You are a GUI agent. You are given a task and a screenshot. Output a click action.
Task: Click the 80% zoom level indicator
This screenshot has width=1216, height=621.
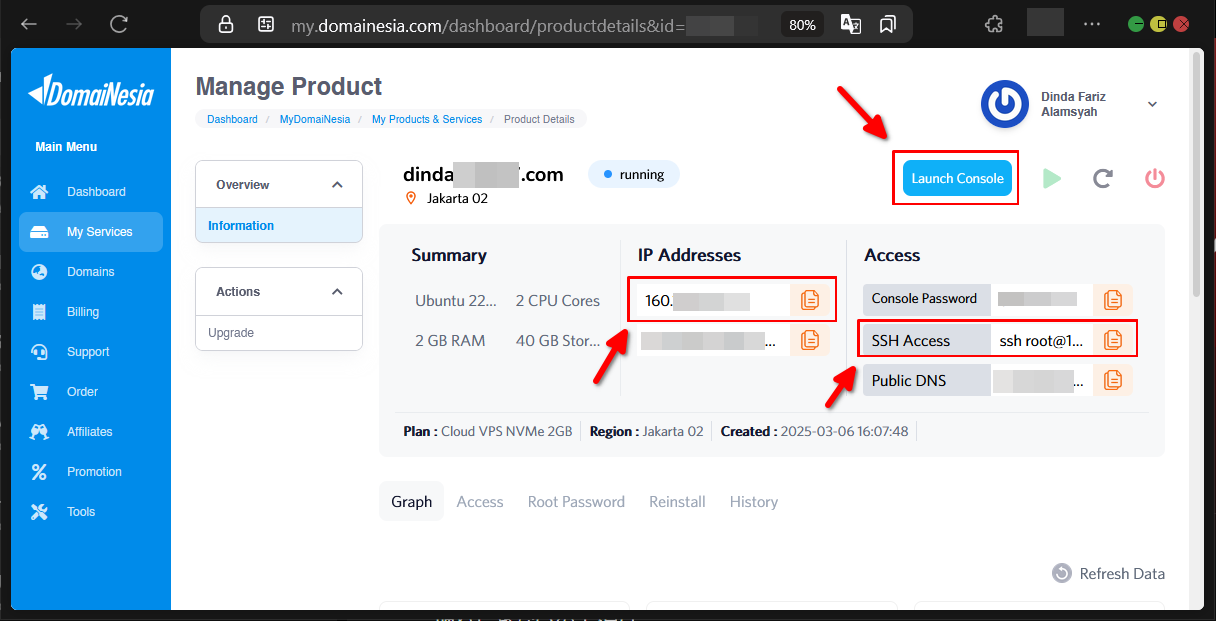click(x=802, y=25)
